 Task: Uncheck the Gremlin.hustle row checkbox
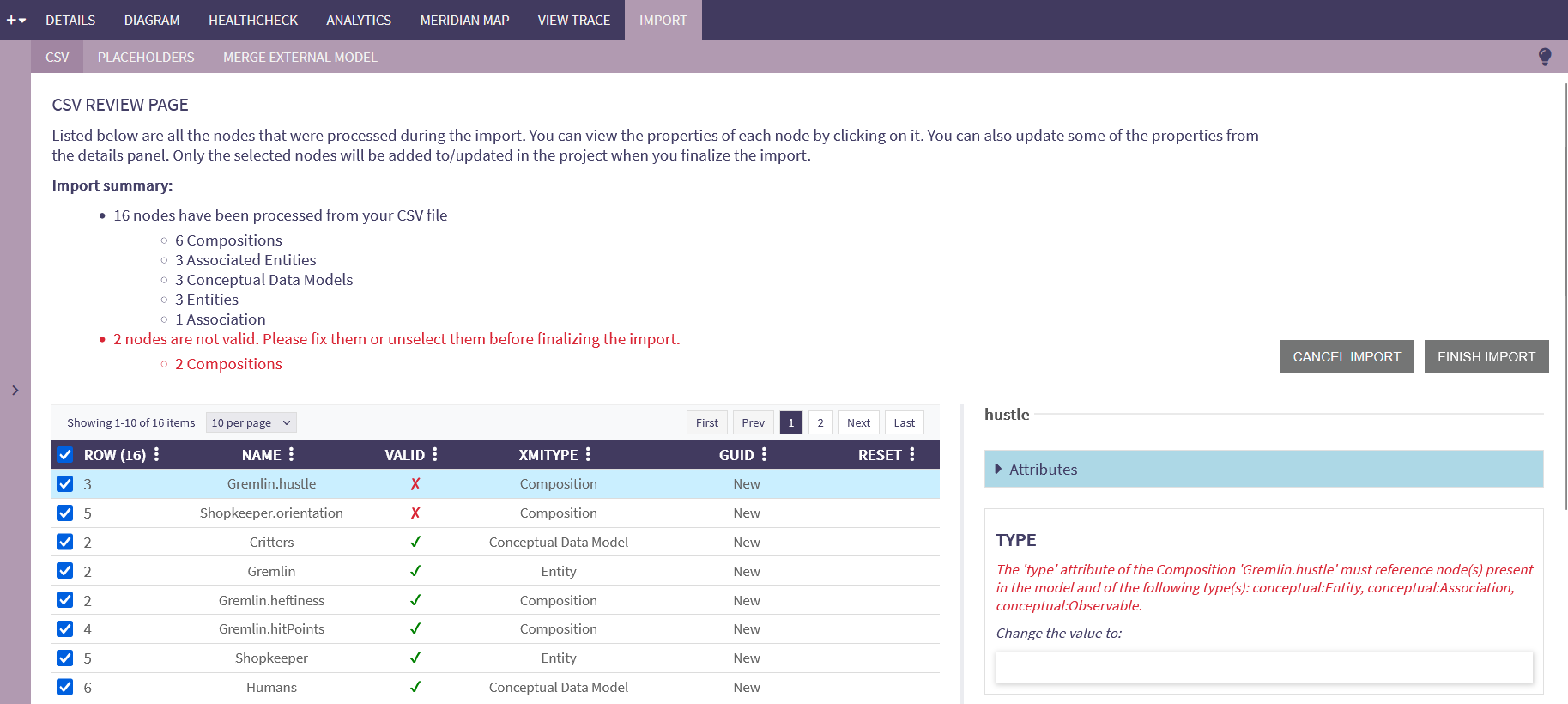point(65,483)
